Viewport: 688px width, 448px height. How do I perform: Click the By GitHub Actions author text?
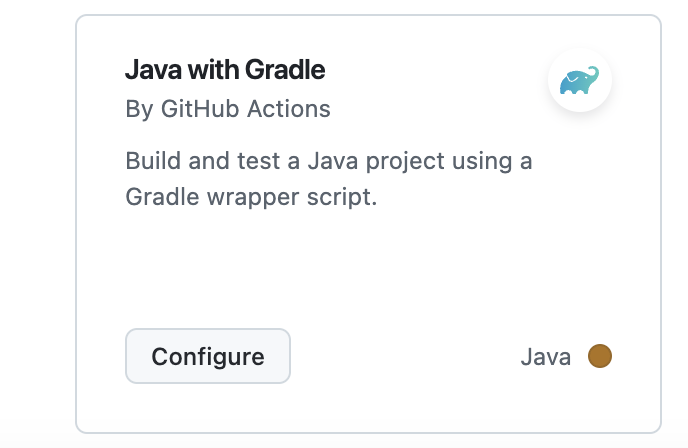point(228,108)
